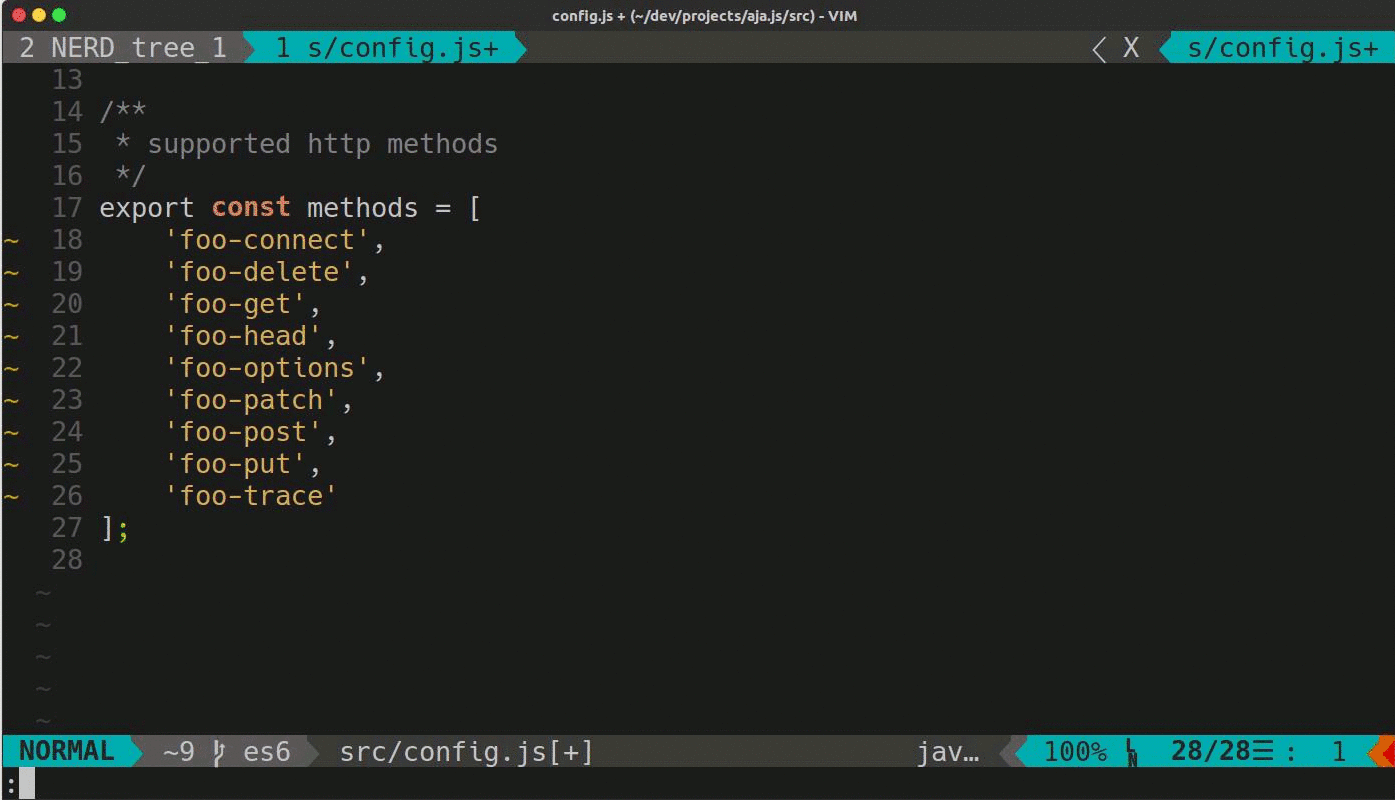
Task: Place cursor on 'foo-put' string
Action: click(235, 465)
